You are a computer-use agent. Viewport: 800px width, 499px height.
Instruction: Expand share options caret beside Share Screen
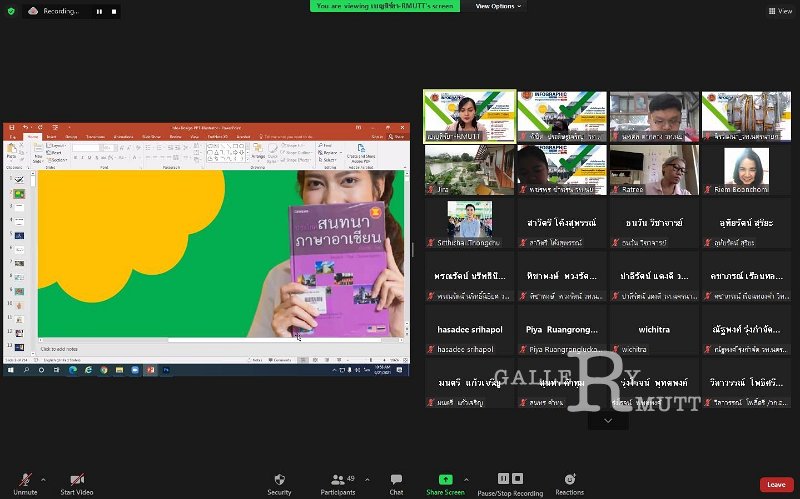(x=466, y=480)
